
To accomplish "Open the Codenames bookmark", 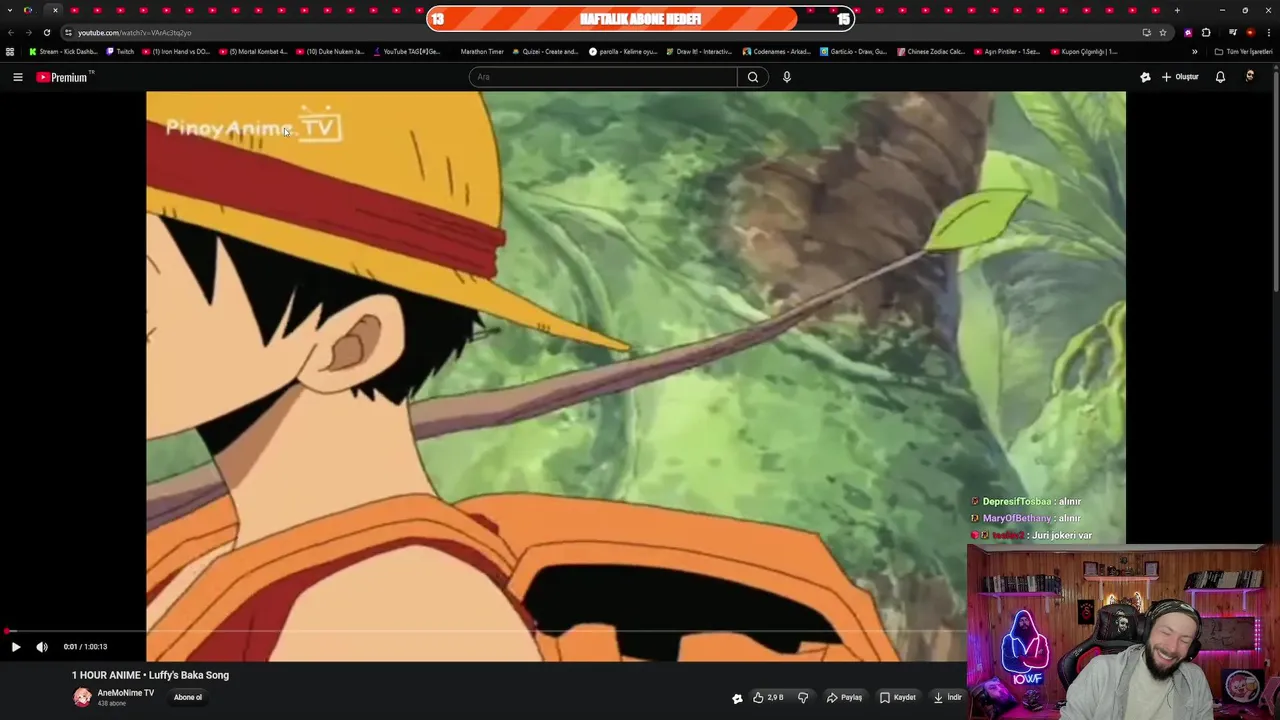I will pos(777,51).
